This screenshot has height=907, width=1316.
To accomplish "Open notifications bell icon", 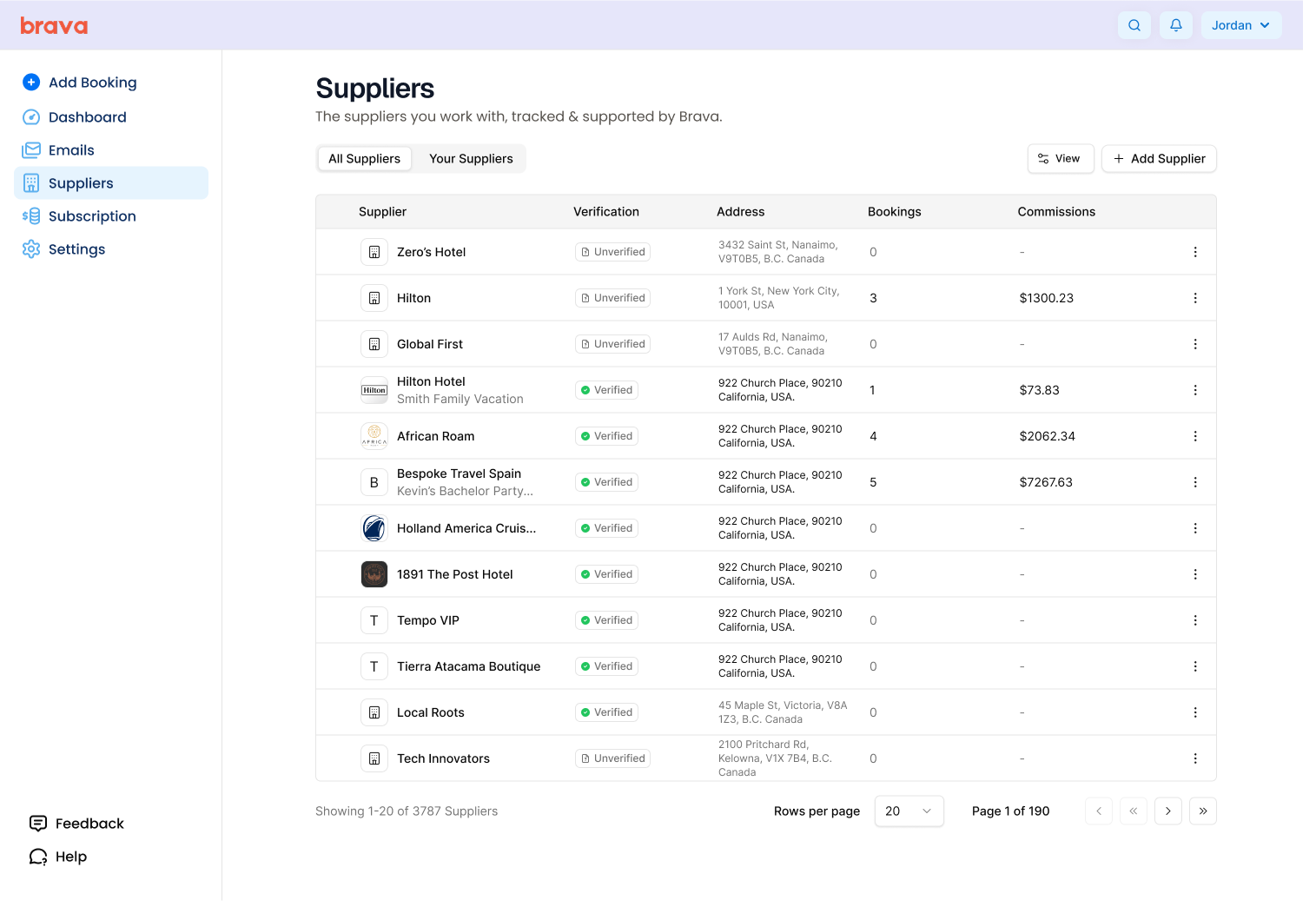I will 1175,25.
